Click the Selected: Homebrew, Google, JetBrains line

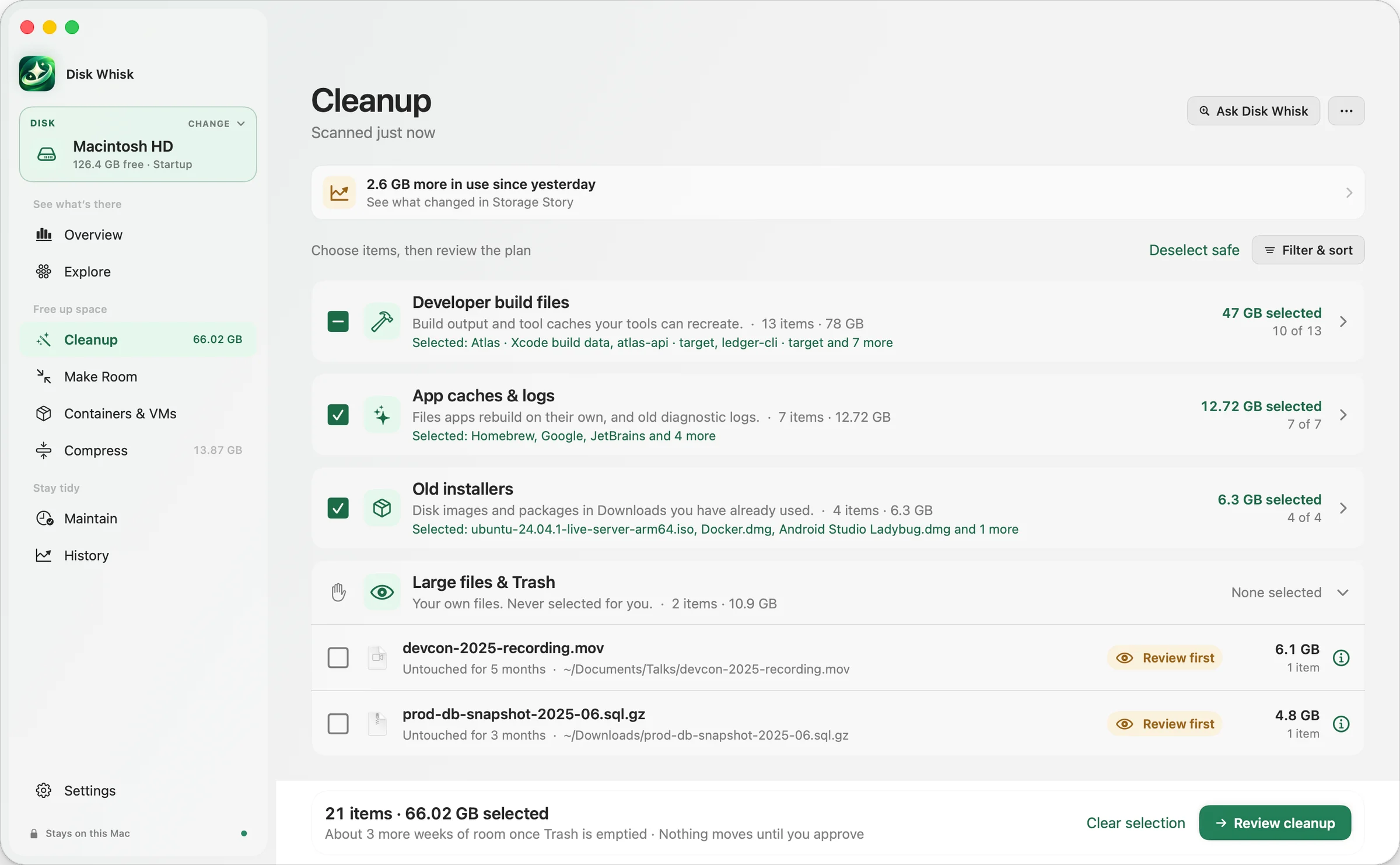(x=564, y=436)
